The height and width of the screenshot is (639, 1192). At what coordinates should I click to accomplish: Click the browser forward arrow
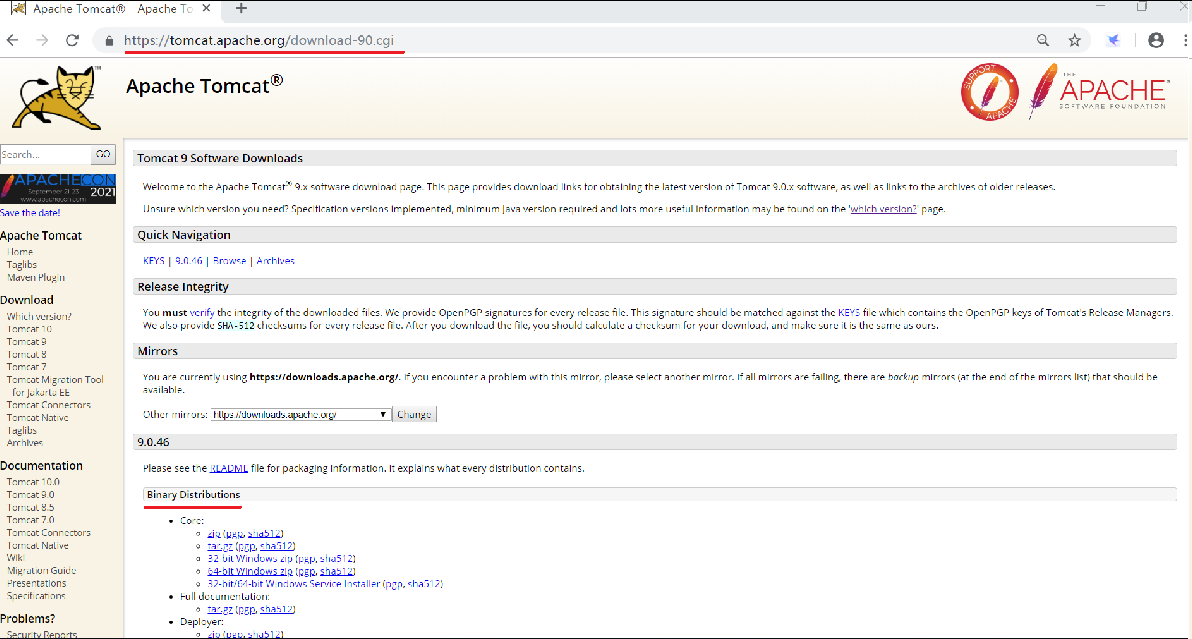click(x=42, y=40)
